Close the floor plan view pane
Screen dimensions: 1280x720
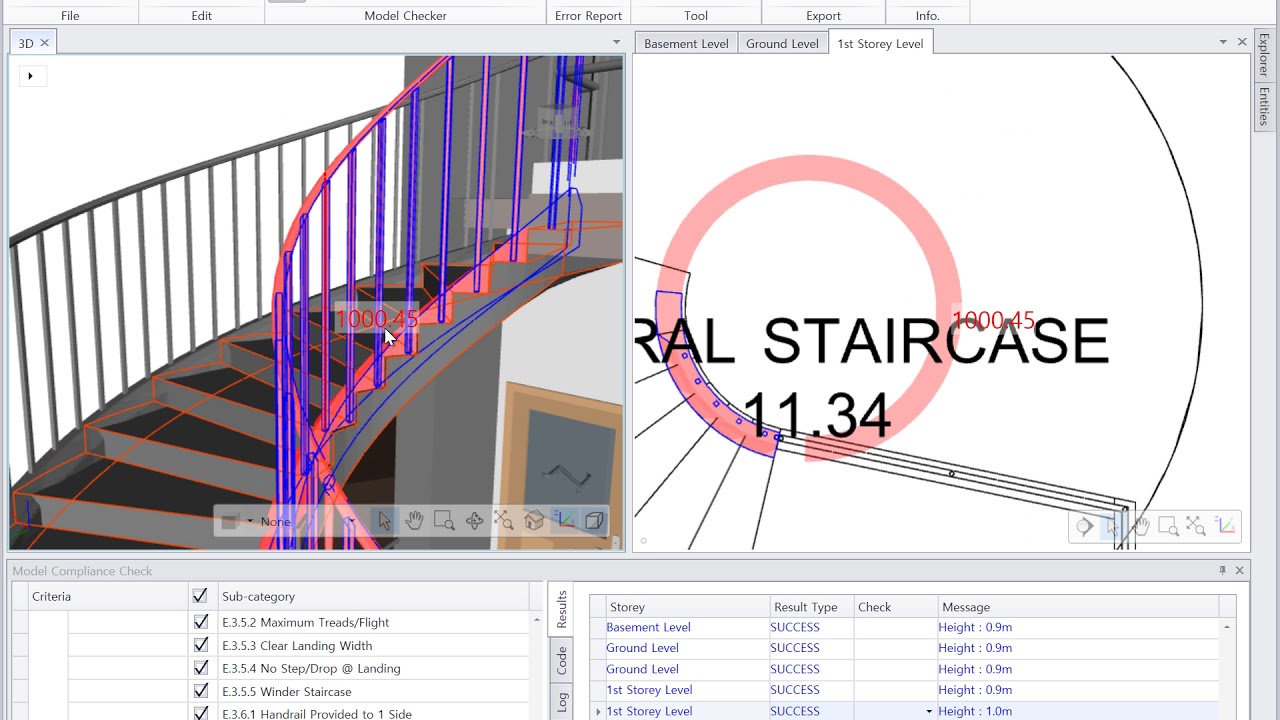pos(1242,42)
